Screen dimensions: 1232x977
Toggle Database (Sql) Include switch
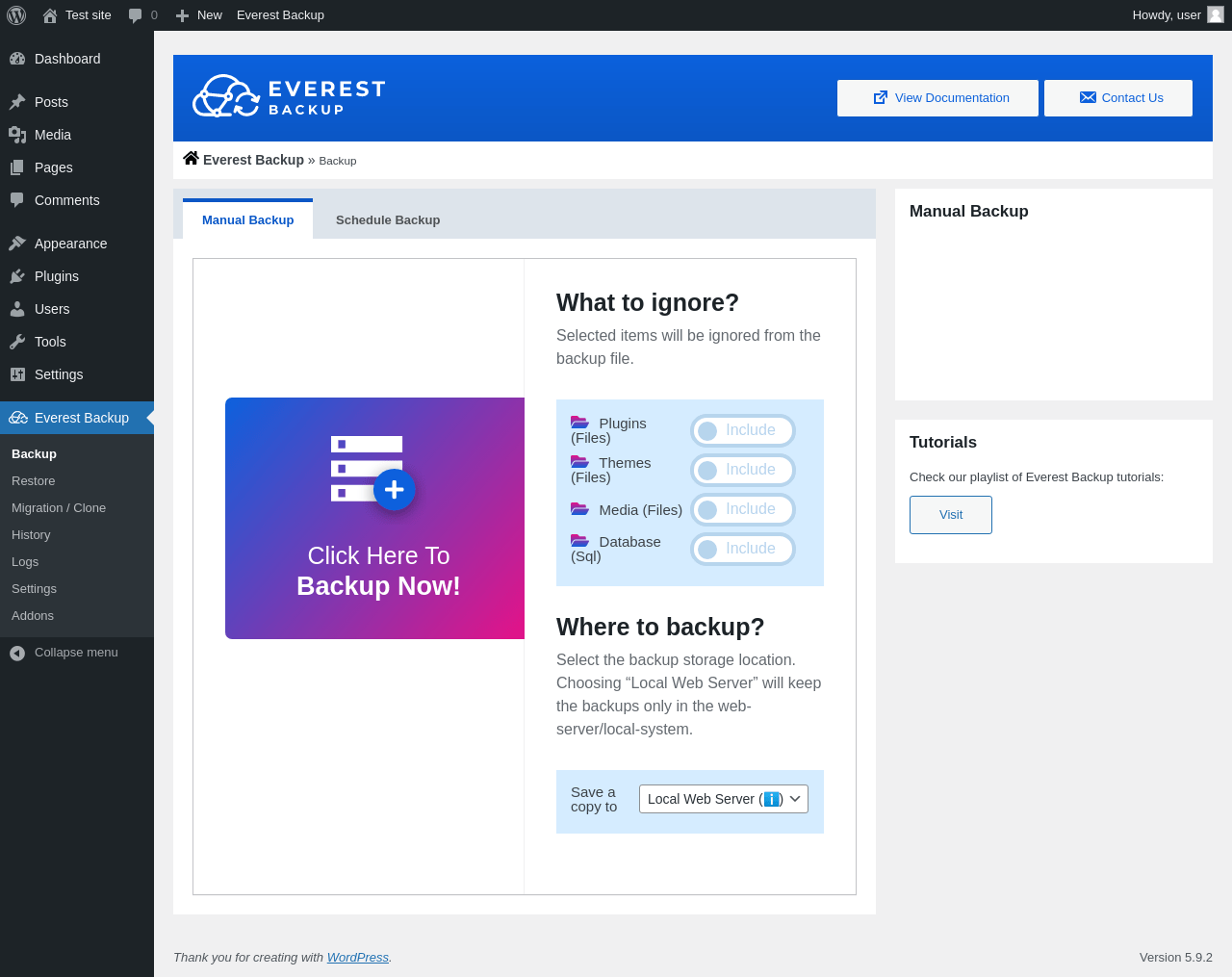tap(743, 549)
